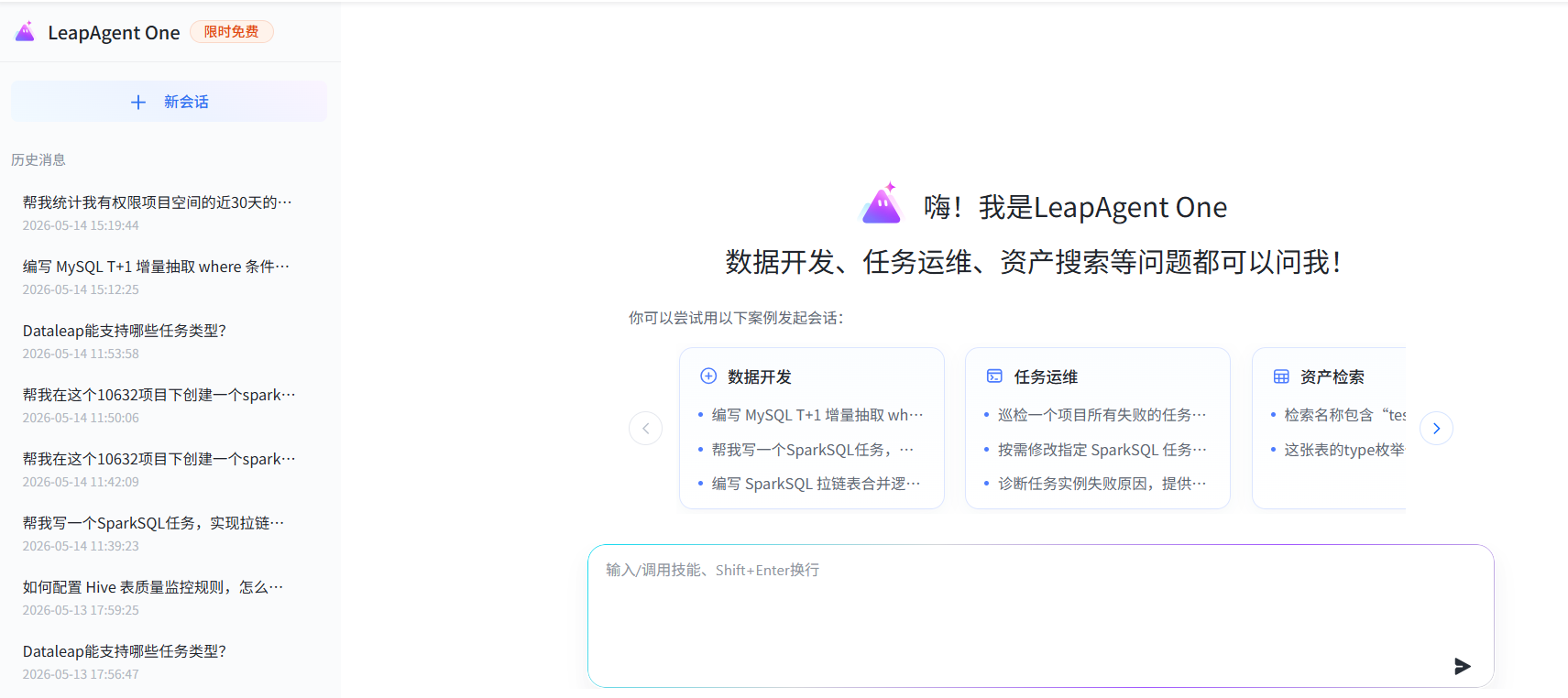Start a new conversation with 新会话

point(170,102)
